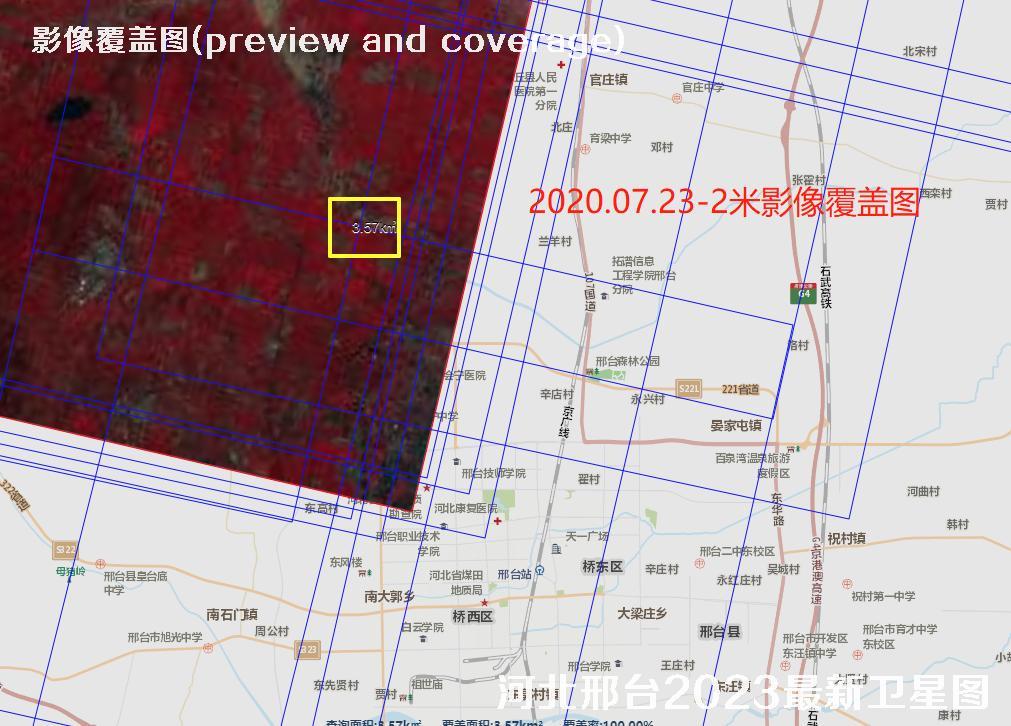This screenshot has width=1011, height=726.
Task: Click the red cross by 河北康复医院
Action: click(497, 521)
